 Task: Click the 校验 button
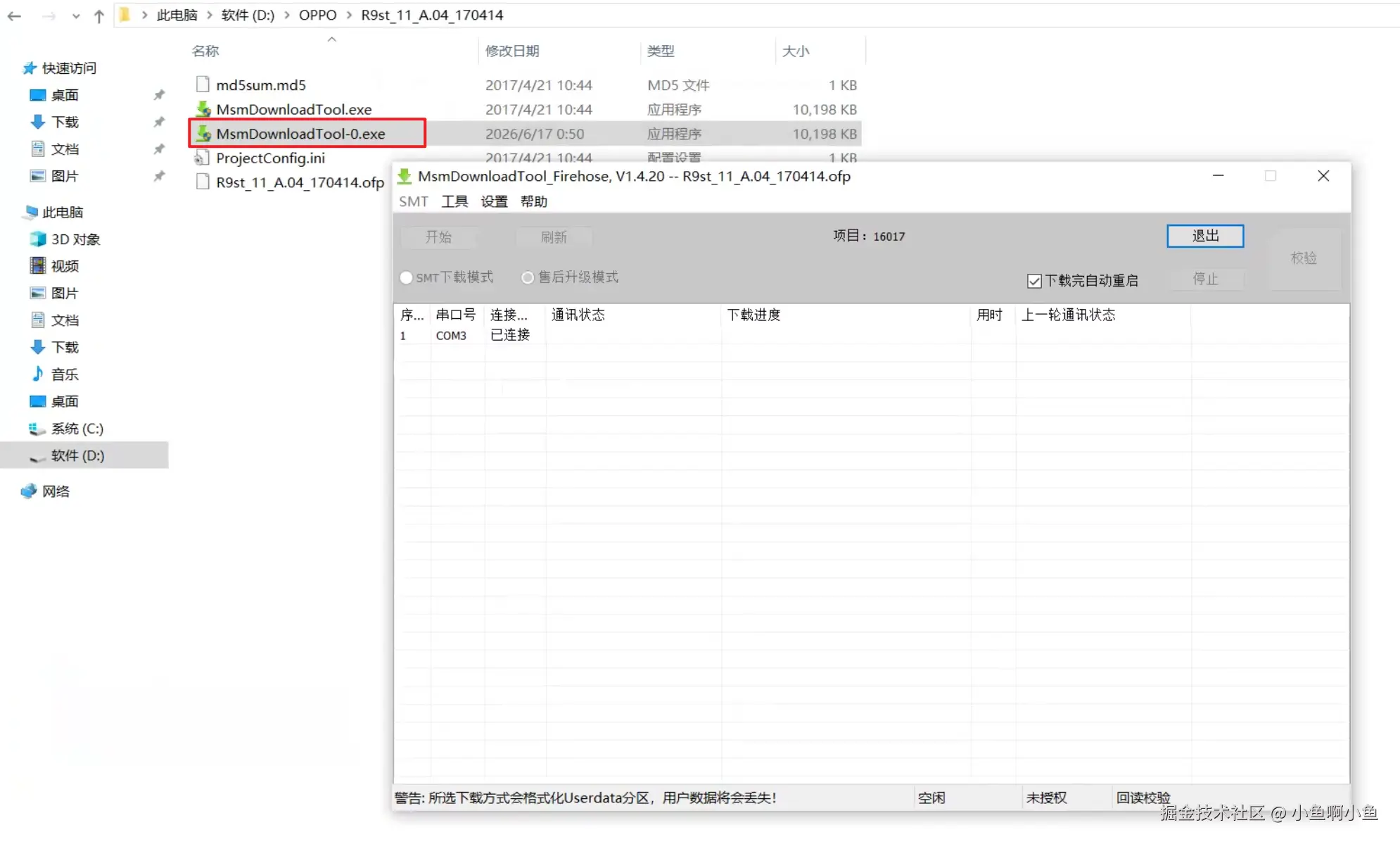click(x=1304, y=258)
